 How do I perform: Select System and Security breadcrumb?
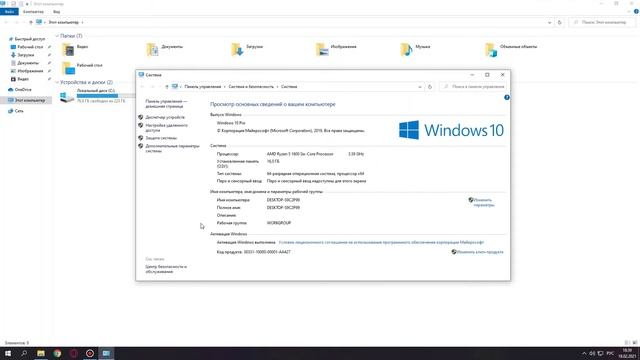(x=251, y=87)
